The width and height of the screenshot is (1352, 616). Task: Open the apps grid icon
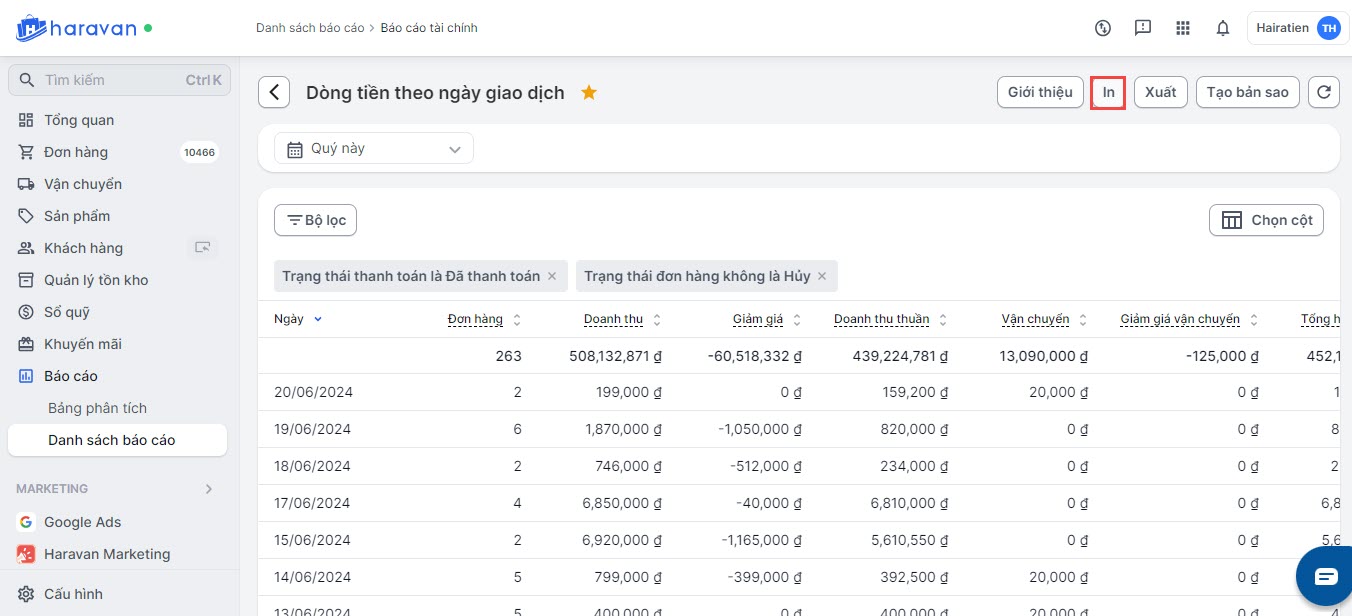point(1183,28)
